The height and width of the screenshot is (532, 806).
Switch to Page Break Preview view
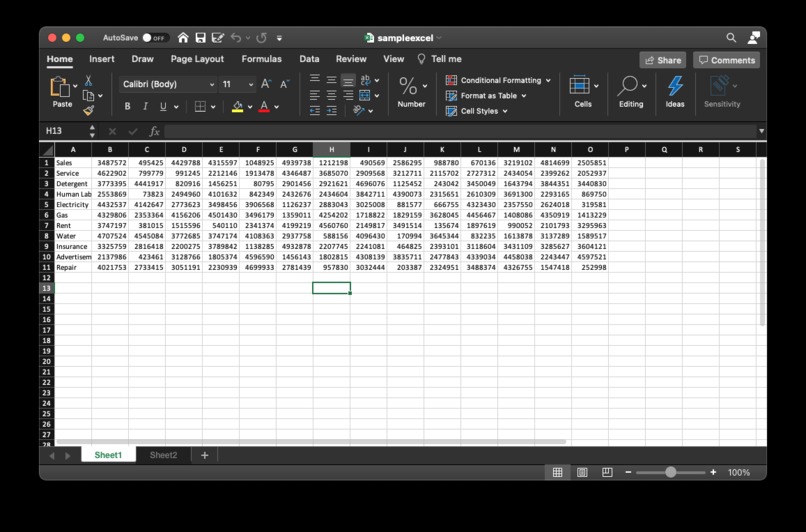(x=607, y=472)
